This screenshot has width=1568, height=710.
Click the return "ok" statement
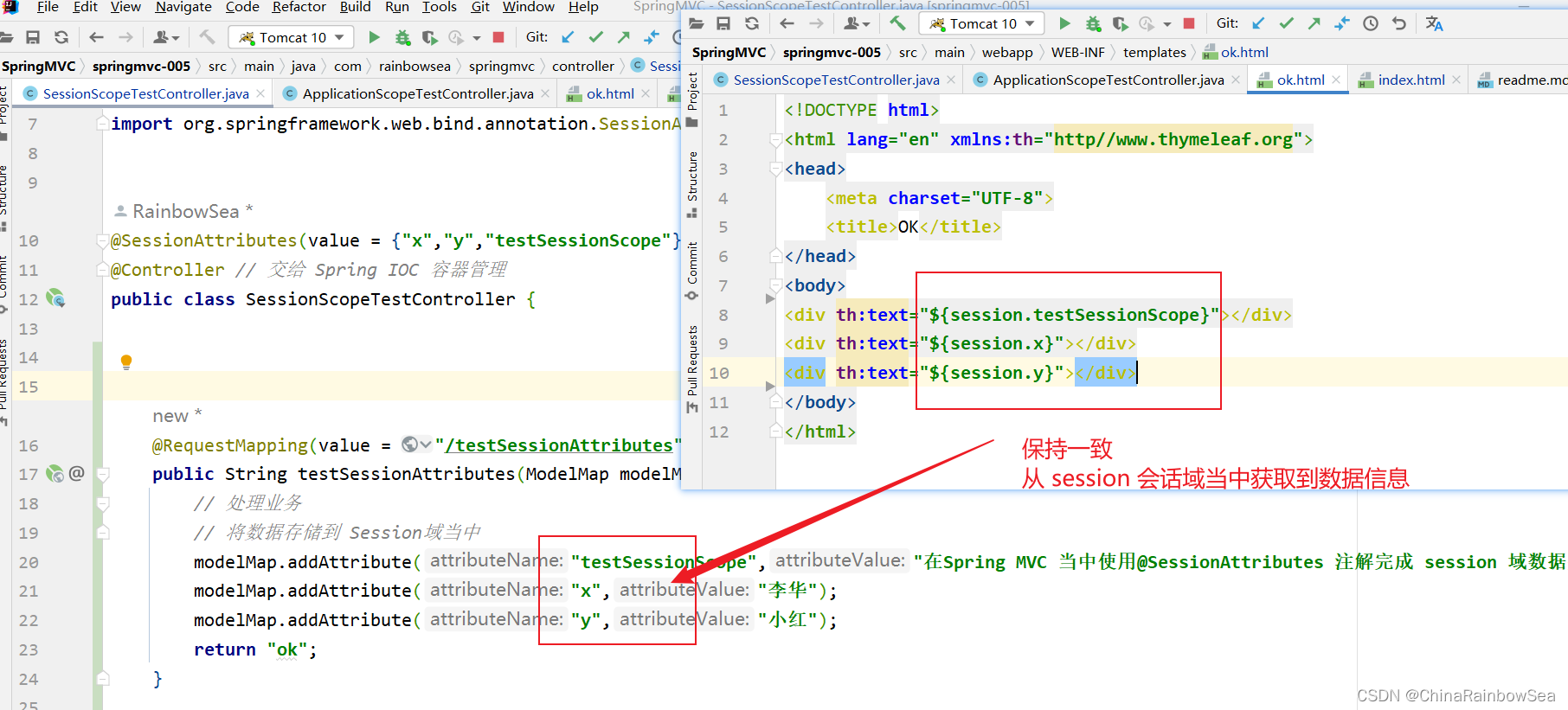[x=255, y=649]
